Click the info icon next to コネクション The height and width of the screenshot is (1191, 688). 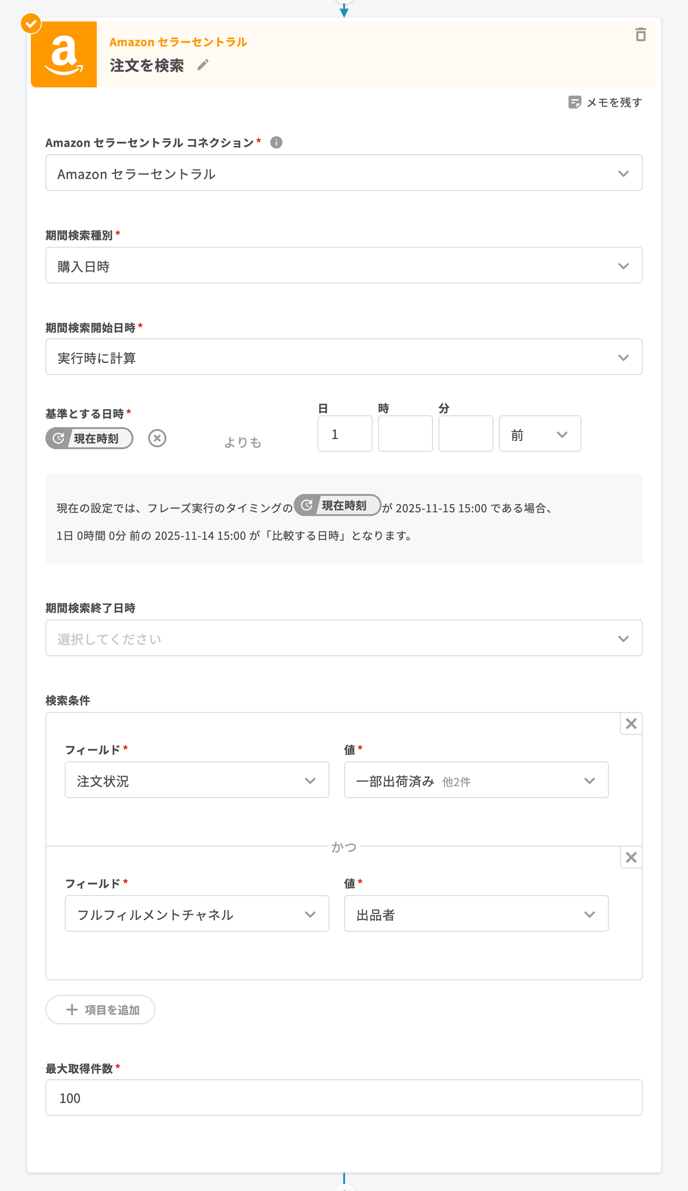(x=277, y=143)
